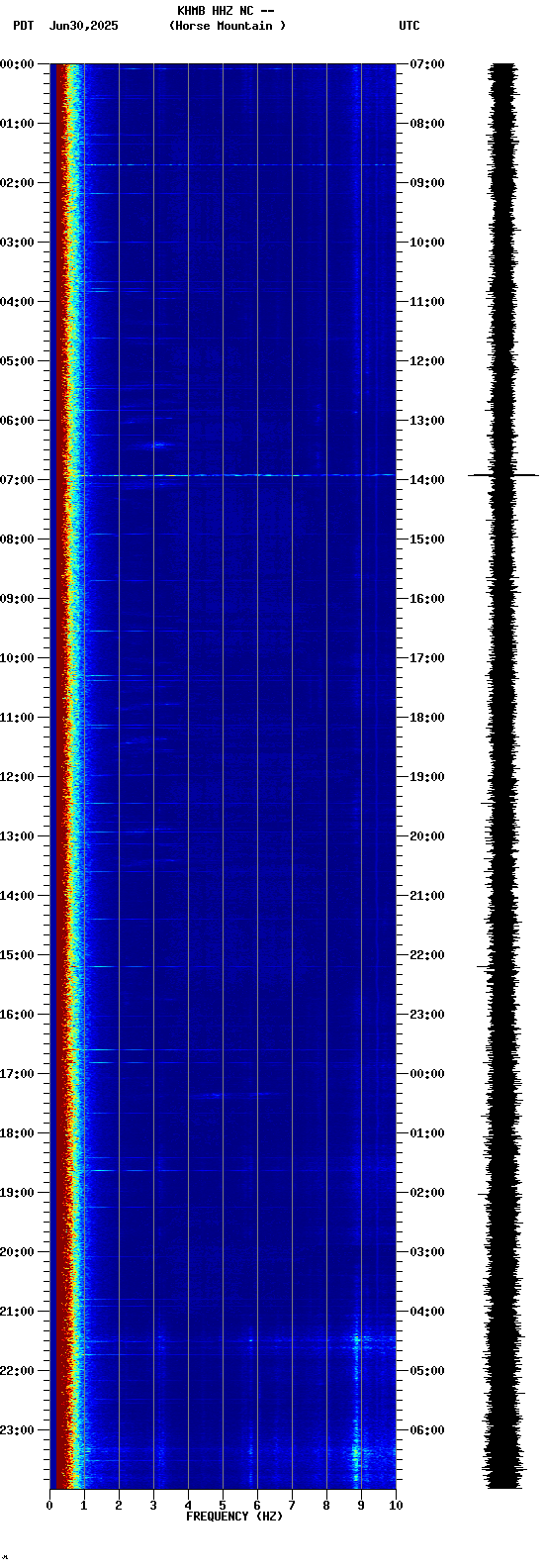Click the 'FREQUENCY (HZ)' axis label
546x1568 pixels.
[234, 1517]
